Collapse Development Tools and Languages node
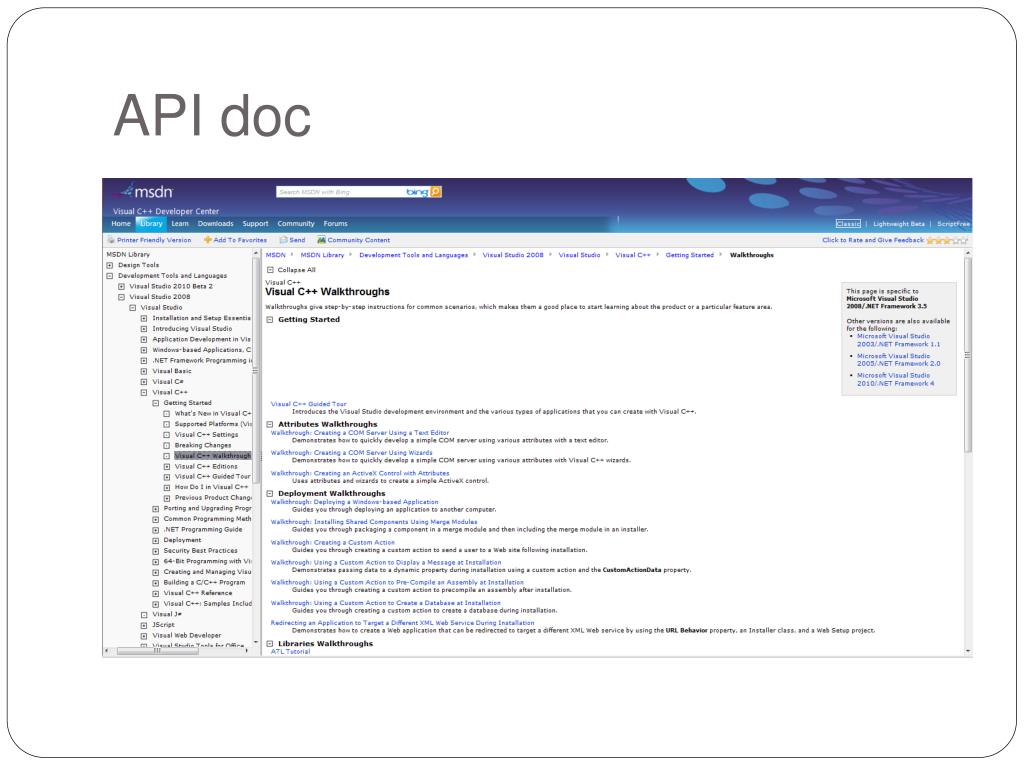The width and height of the screenshot is (1024, 768). 110,276
